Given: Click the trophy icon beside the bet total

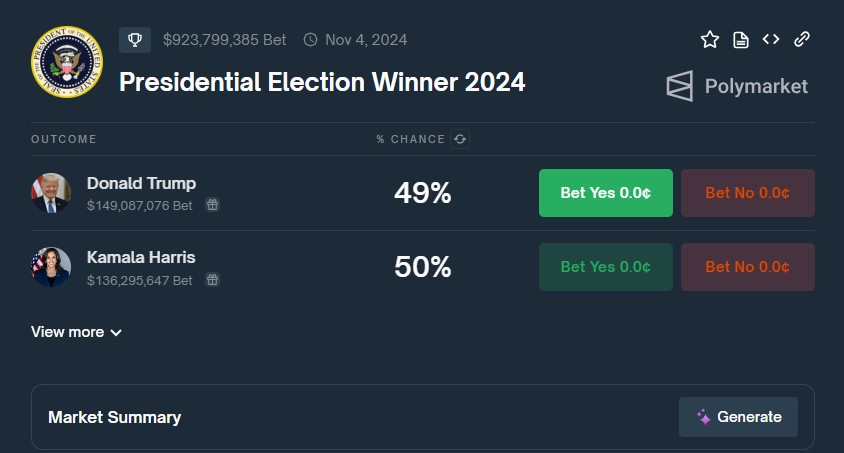Looking at the screenshot, I should pos(135,40).
